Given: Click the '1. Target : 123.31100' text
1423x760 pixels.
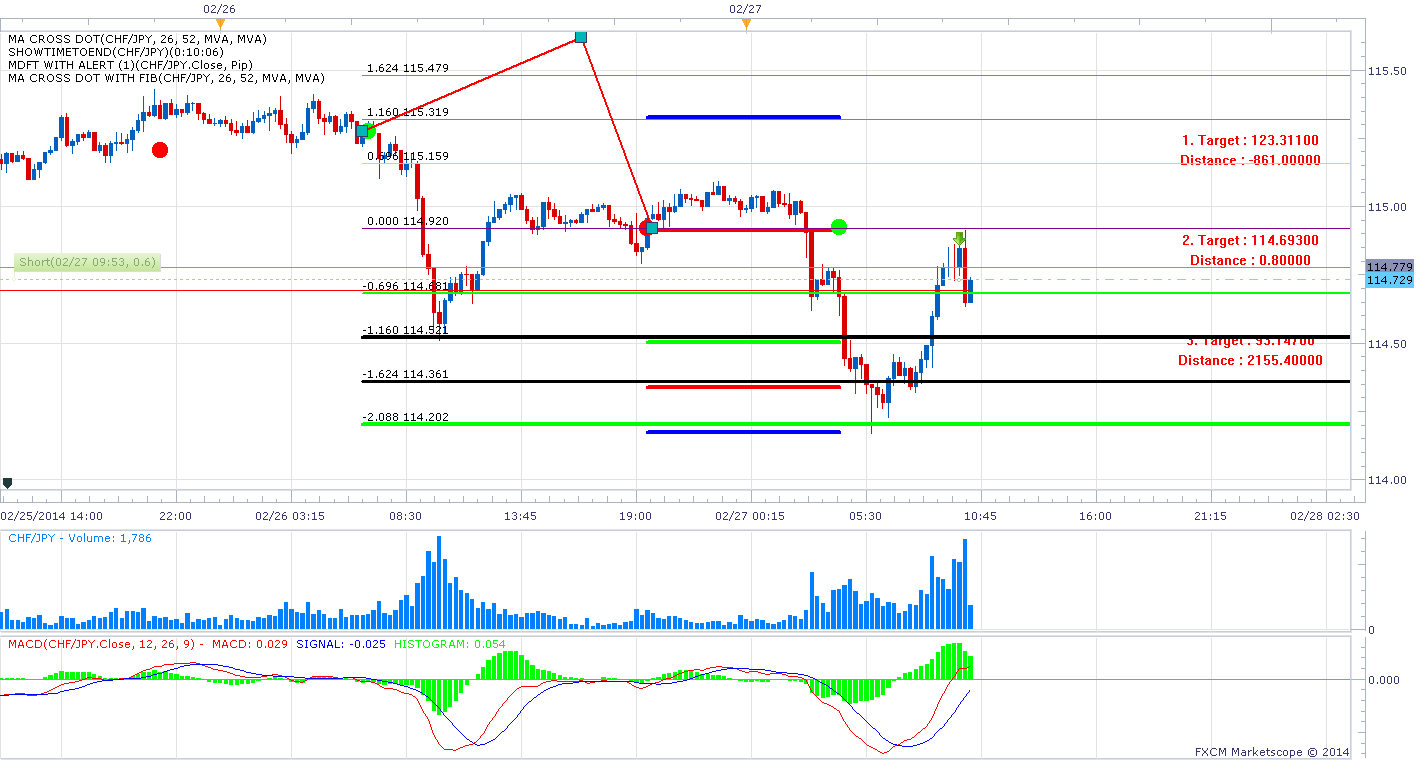Looking at the screenshot, I should pos(1250,140).
